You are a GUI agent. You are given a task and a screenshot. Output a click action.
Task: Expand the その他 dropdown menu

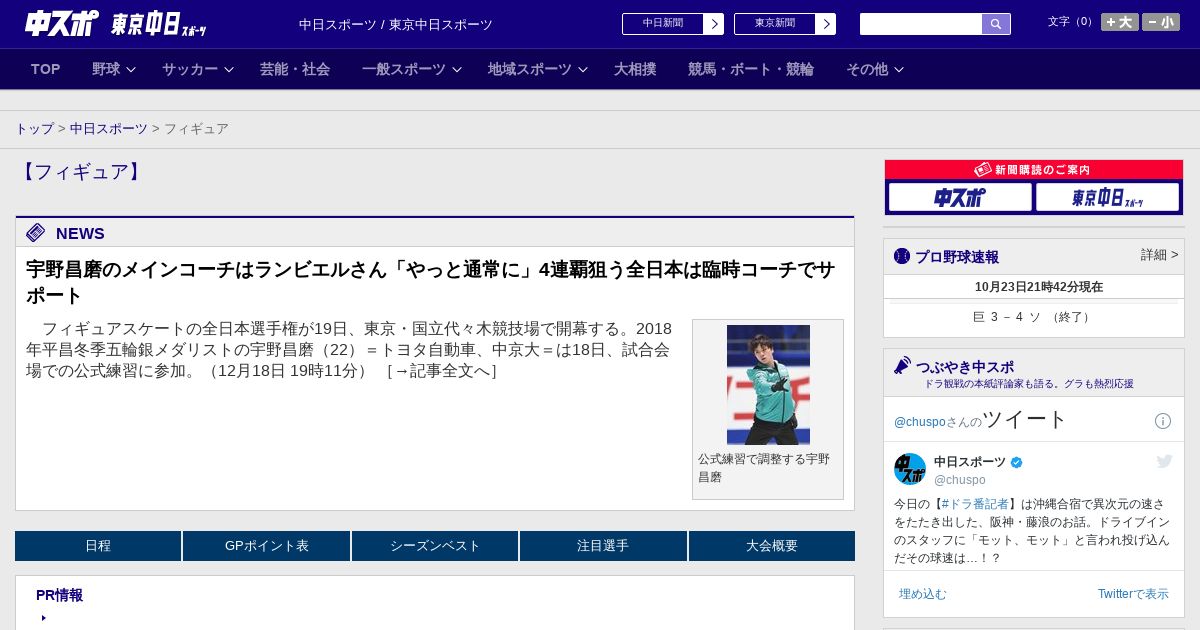click(x=875, y=69)
